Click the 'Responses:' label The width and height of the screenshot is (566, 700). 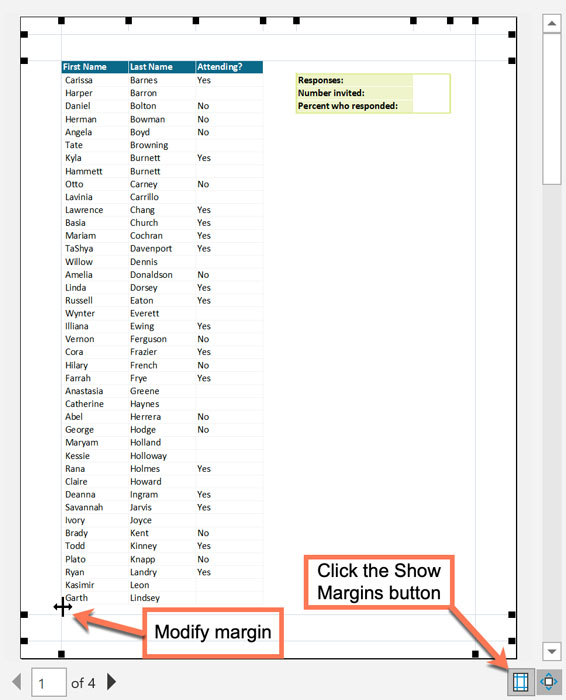click(x=320, y=80)
